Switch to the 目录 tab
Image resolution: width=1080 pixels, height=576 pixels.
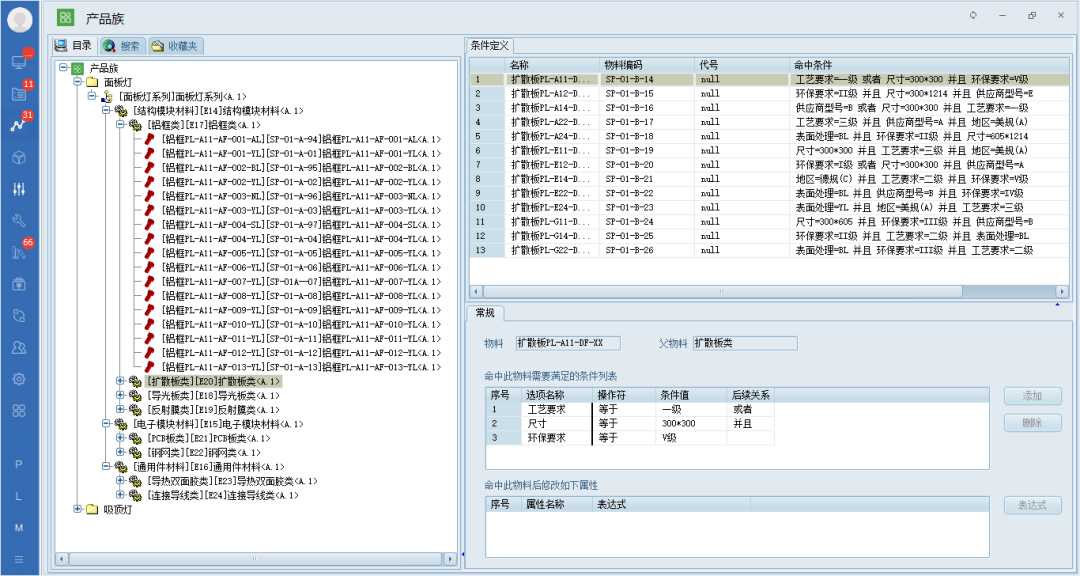tap(74, 45)
